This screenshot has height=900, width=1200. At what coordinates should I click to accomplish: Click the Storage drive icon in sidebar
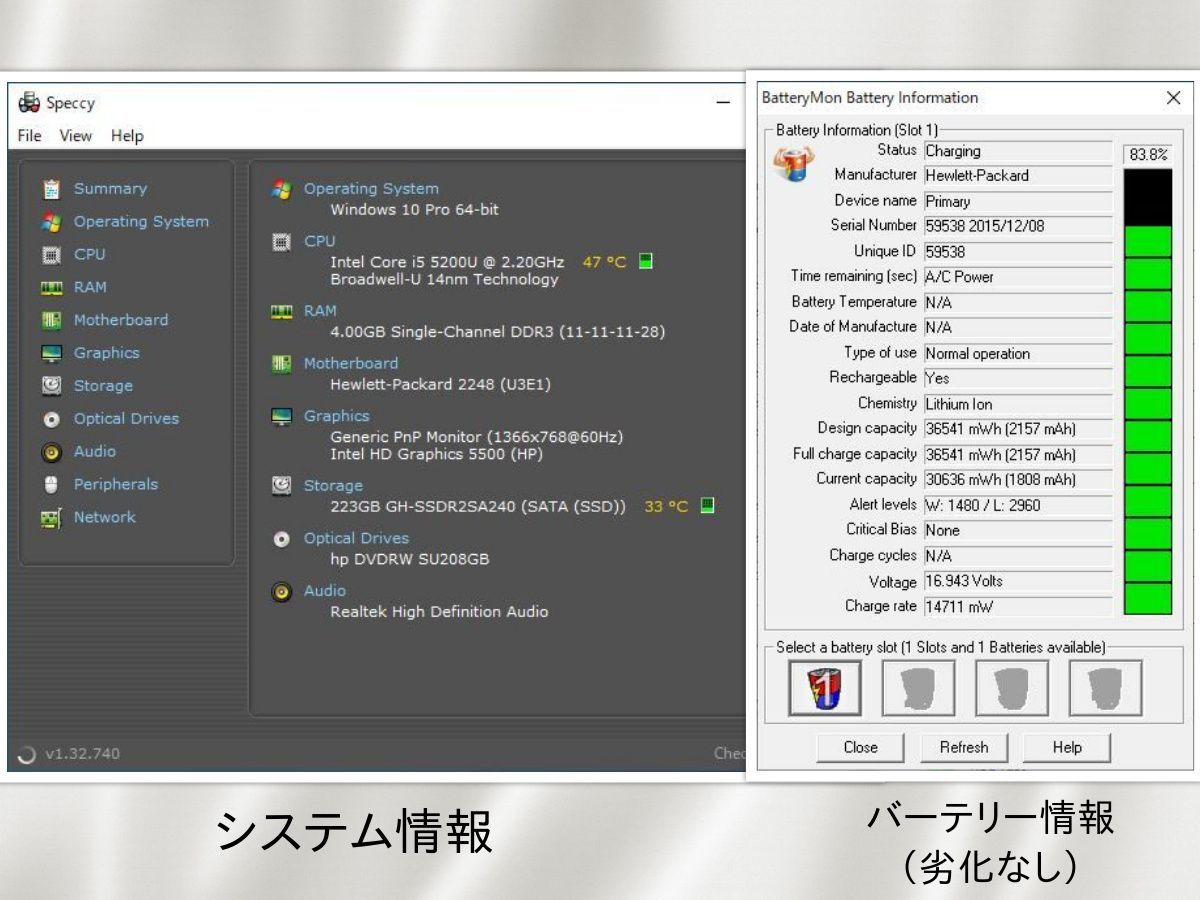click(52, 386)
